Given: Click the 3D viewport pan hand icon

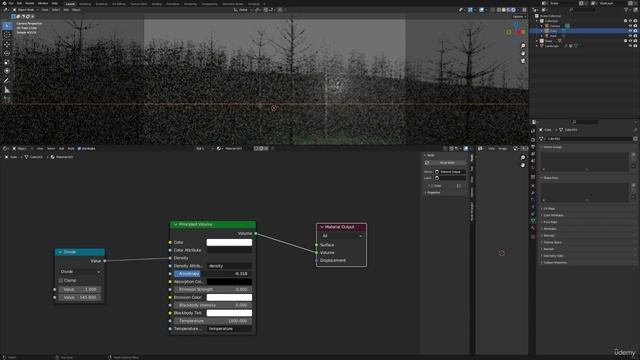Looking at the screenshot, I should pos(523,53).
